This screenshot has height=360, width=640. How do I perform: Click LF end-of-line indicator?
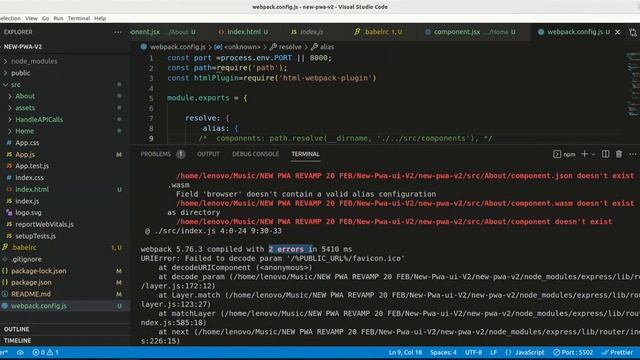pyautogui.click(x=493, y=352)
